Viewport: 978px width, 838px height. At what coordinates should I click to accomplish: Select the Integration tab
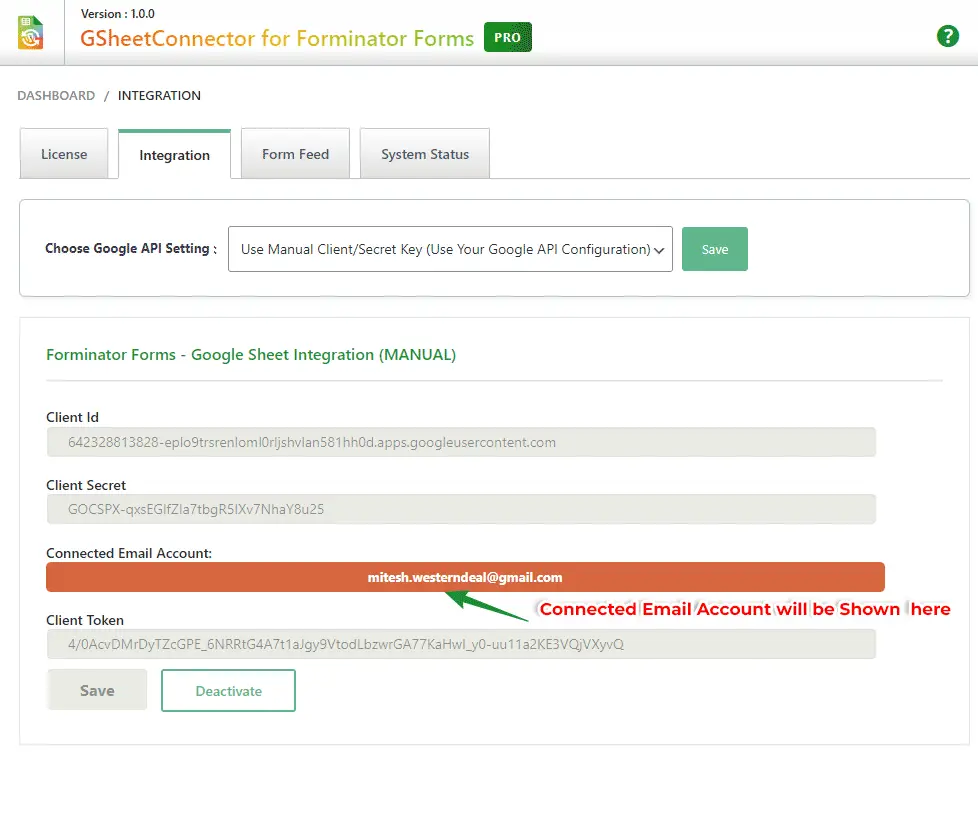(174, 155)
